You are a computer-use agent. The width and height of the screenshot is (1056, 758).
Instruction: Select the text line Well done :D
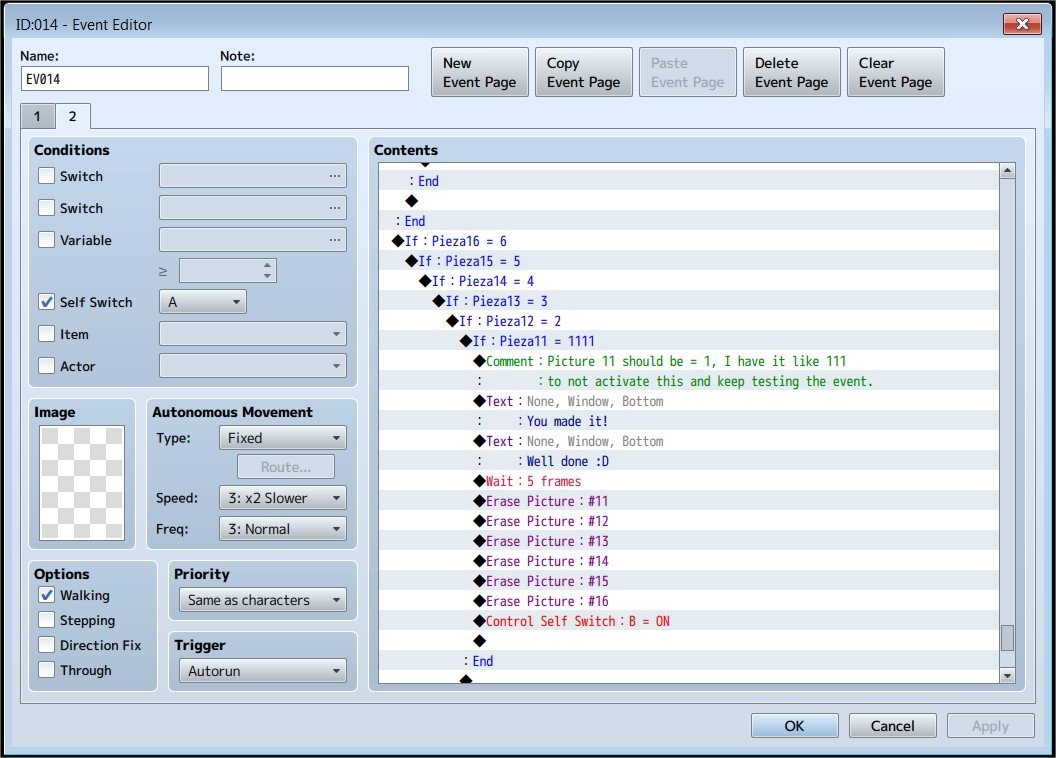[x=688, y=461]
